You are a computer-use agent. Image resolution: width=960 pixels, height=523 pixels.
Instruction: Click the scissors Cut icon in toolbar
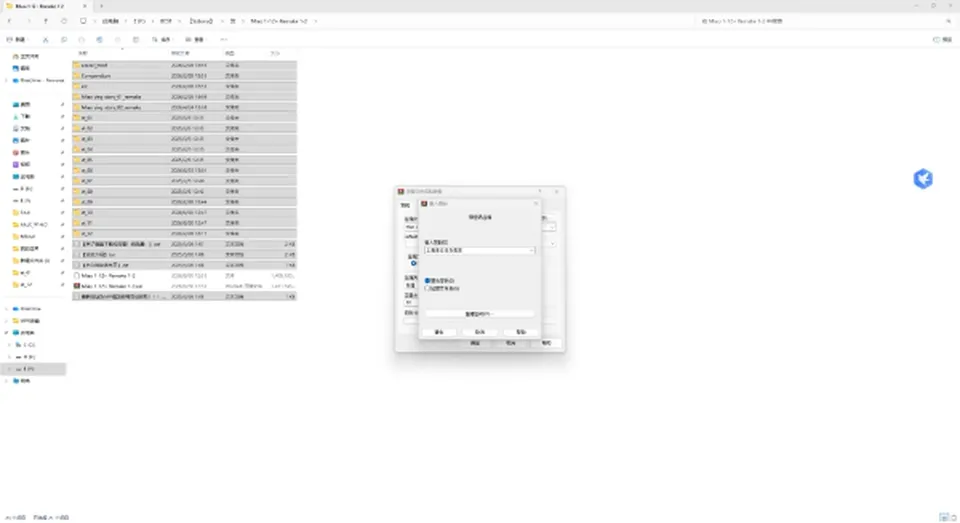pos(45,40)
